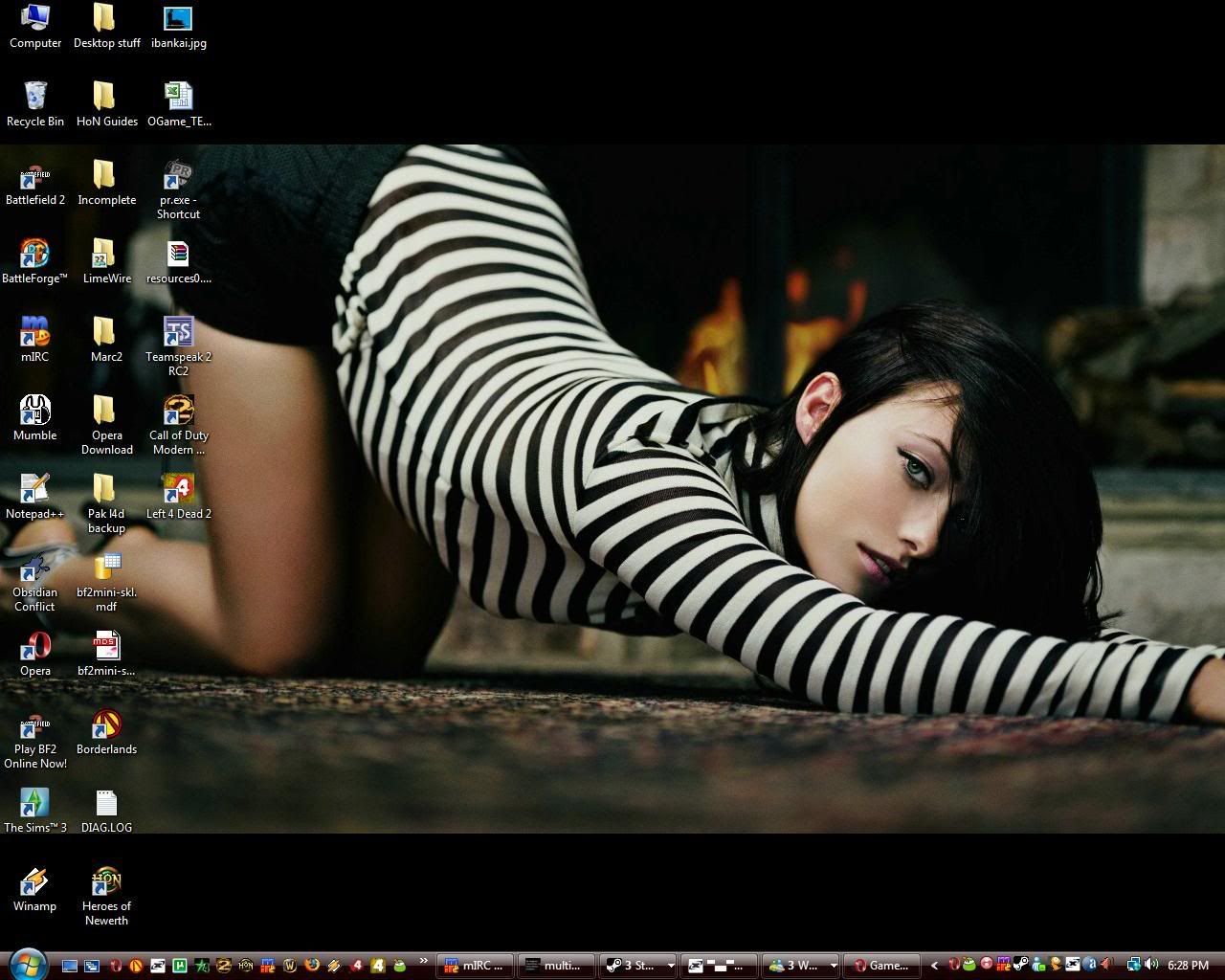Open the HoN Guides folder

[x=106, y=104]
